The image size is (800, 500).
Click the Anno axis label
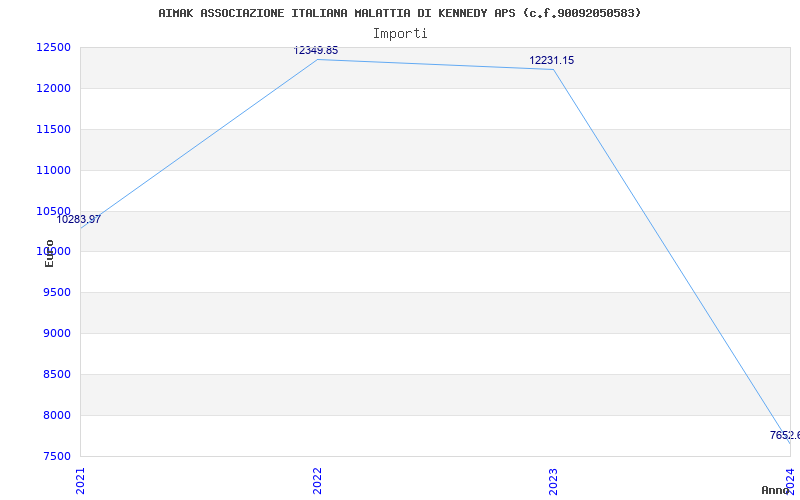point(776,490)
